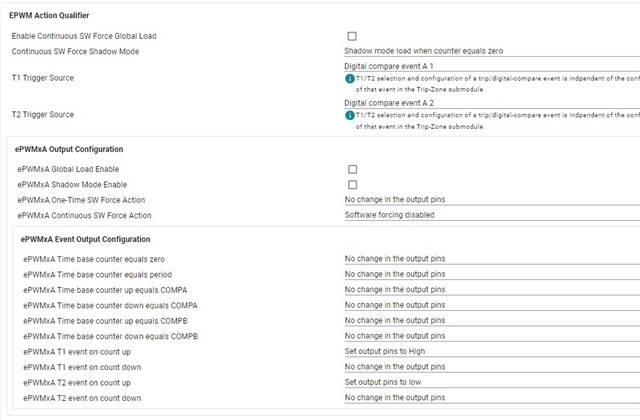
Task: Change T1 event on count up action
Action: tap(490, 352)
